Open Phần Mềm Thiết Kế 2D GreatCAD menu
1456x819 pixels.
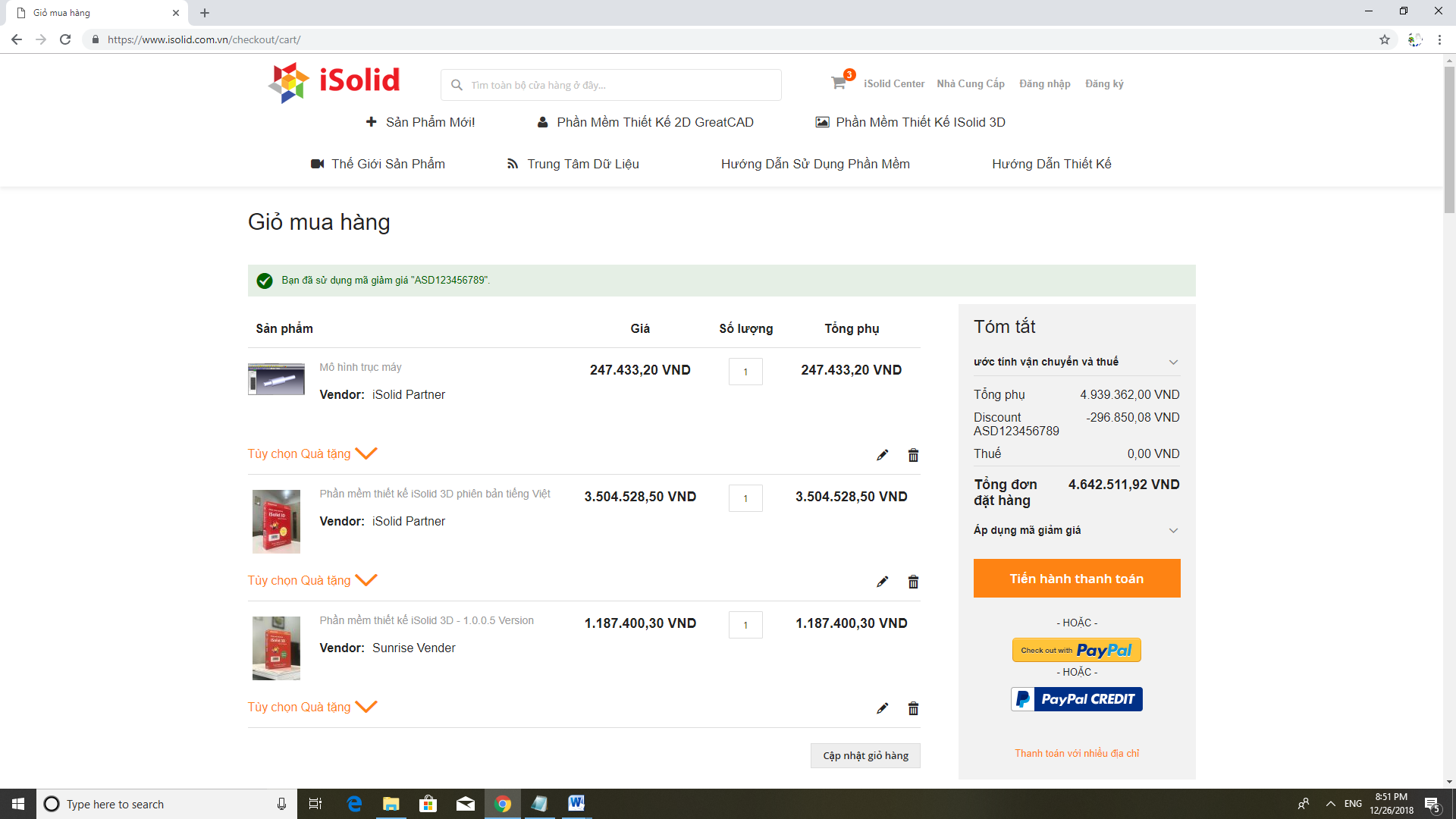pos(645,122)
